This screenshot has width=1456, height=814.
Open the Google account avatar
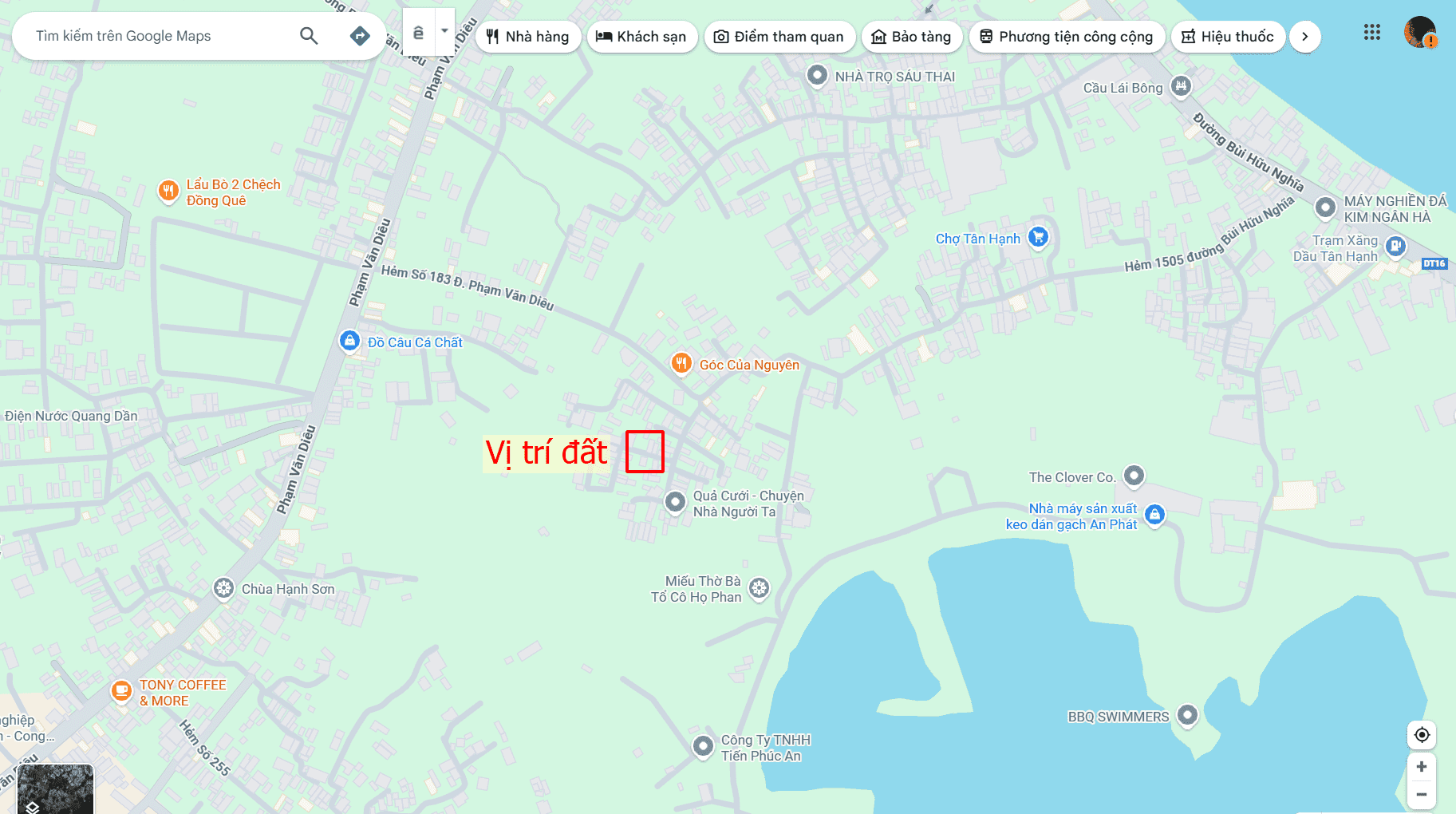coord(1420,33)
